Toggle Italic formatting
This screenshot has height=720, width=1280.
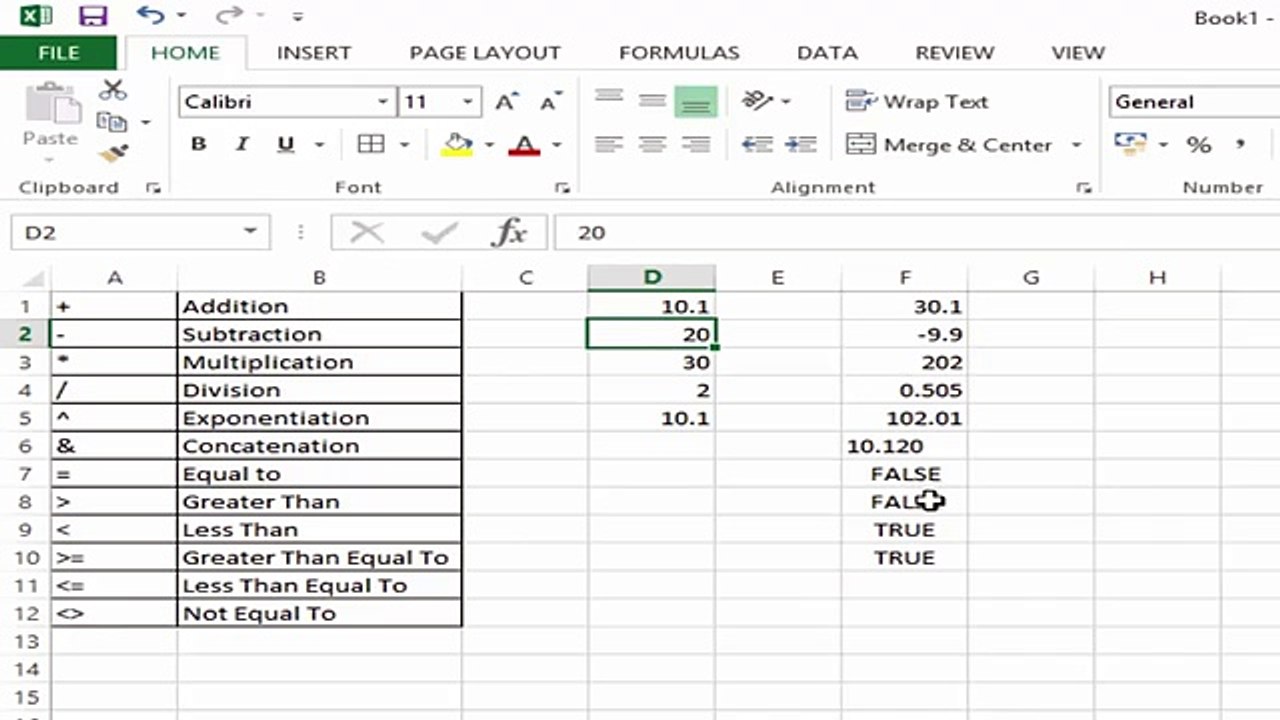241,145
